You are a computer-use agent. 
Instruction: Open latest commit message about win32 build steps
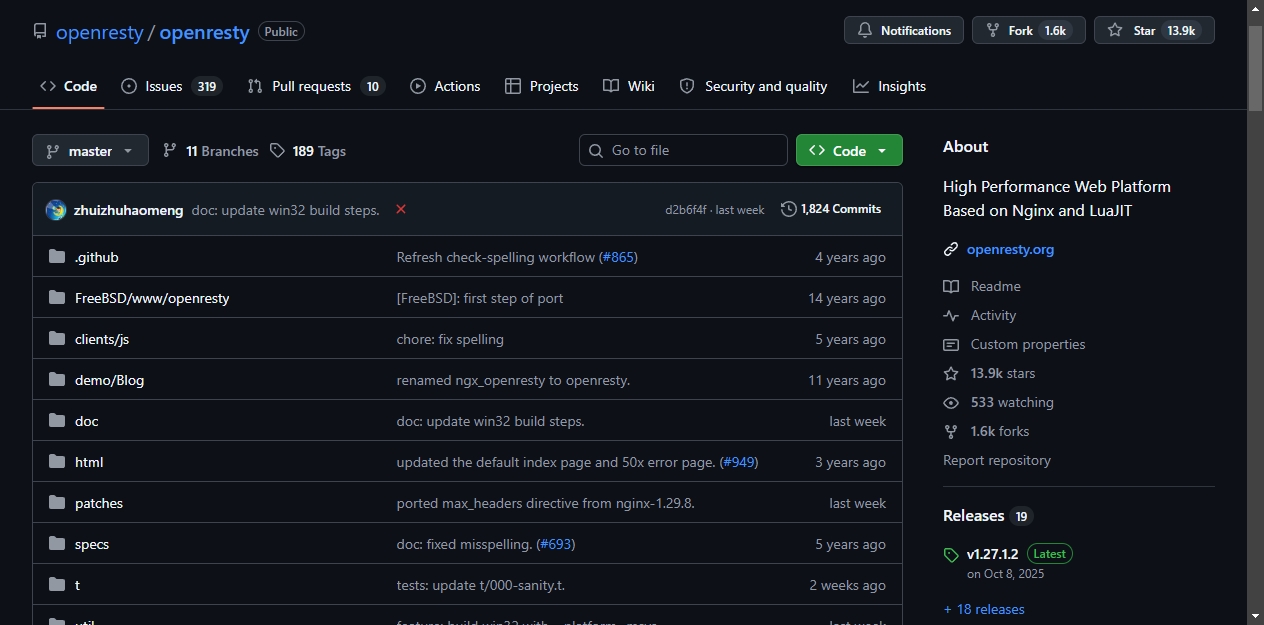point(286,210)
